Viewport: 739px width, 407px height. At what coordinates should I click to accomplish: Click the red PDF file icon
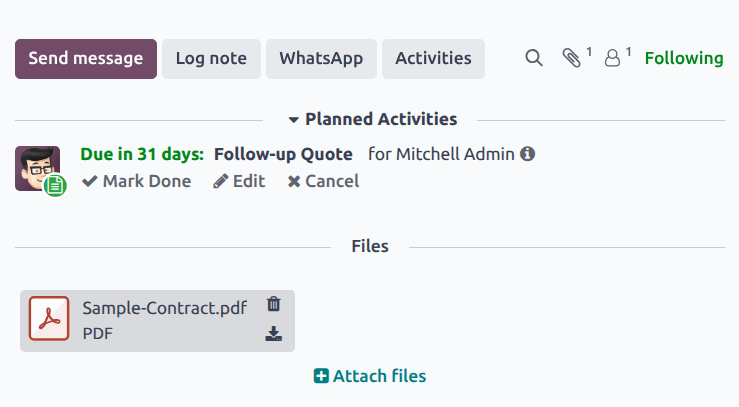[x=48, y=320]
